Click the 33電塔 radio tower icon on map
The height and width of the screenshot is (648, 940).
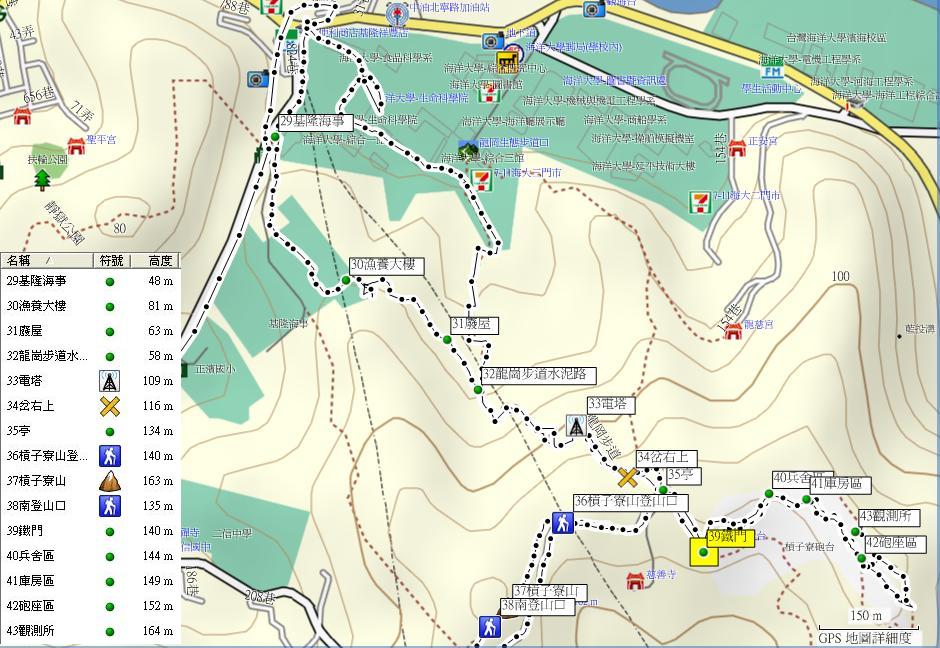[576, 426]
